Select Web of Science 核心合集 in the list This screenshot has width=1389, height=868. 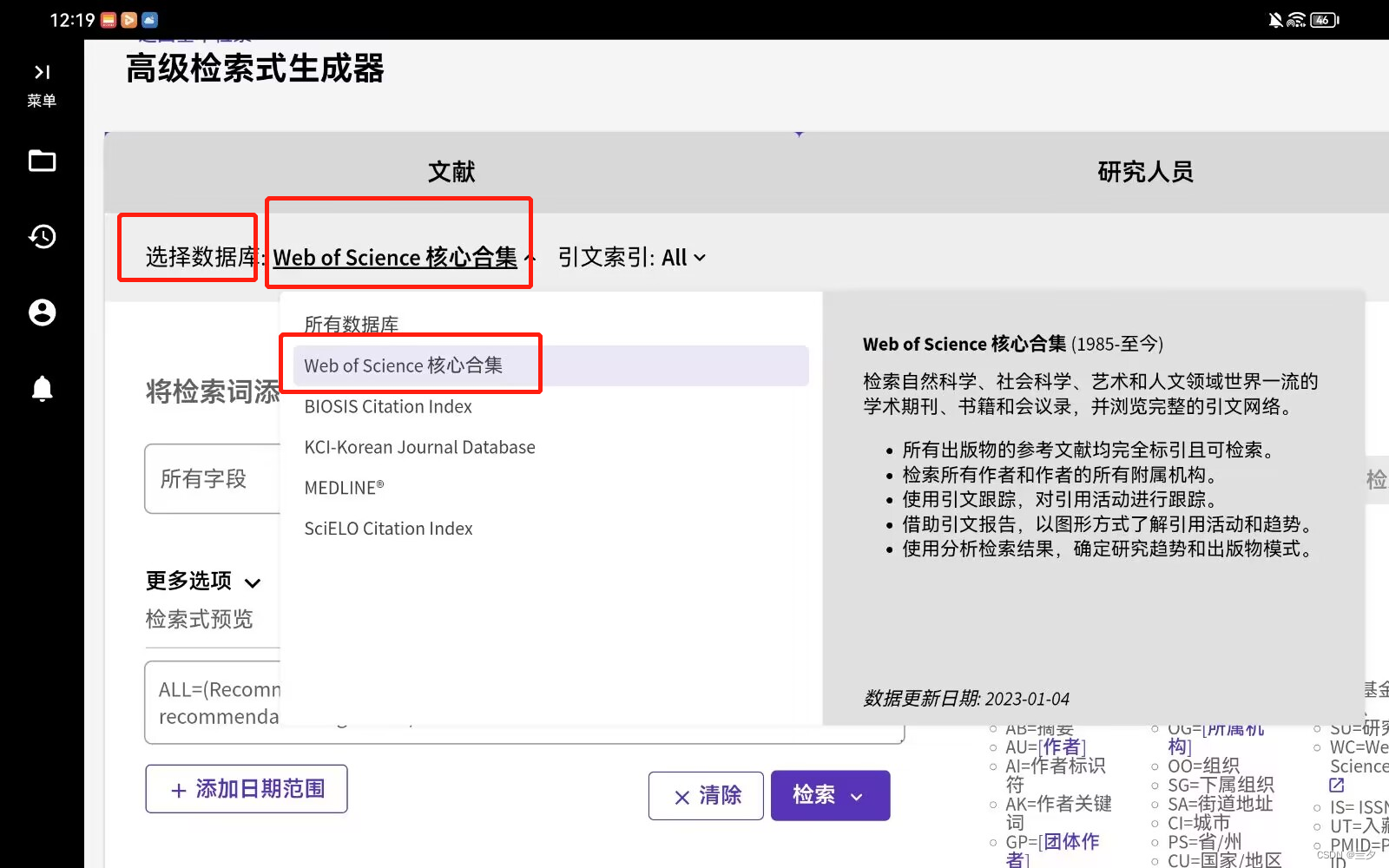(x=550, y=365)
